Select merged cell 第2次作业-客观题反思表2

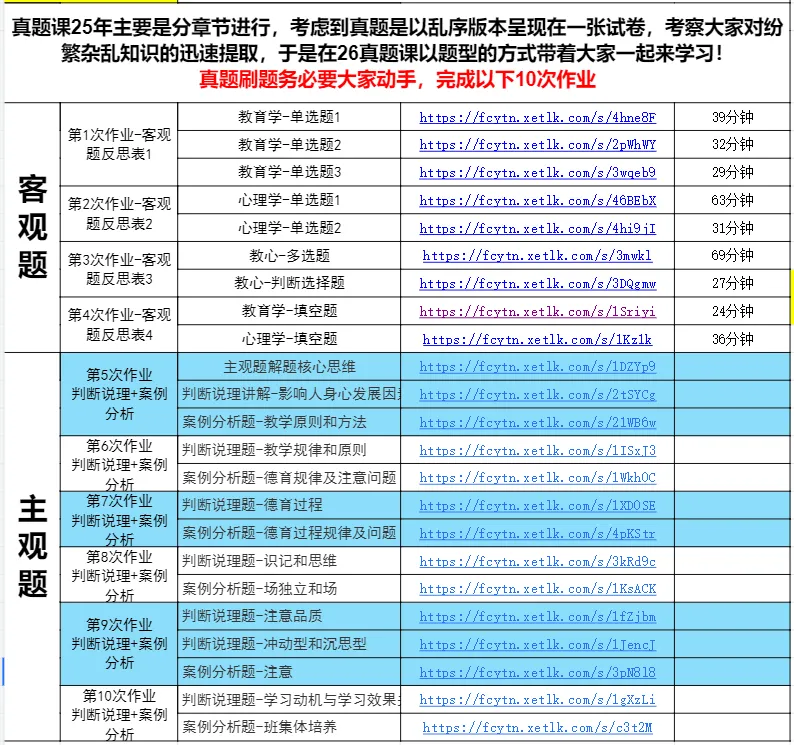pos(119,214)
